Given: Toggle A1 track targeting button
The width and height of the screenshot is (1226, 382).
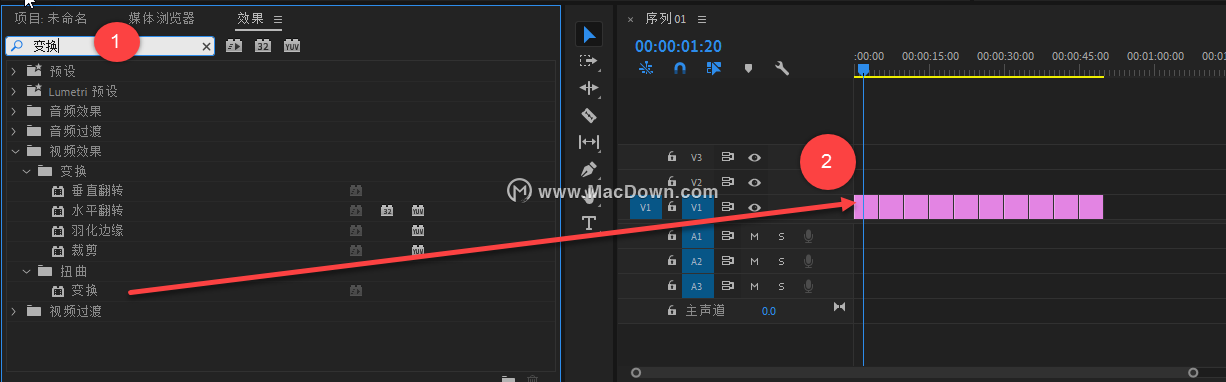Looking at the screenshot, I should click(697, 236).
